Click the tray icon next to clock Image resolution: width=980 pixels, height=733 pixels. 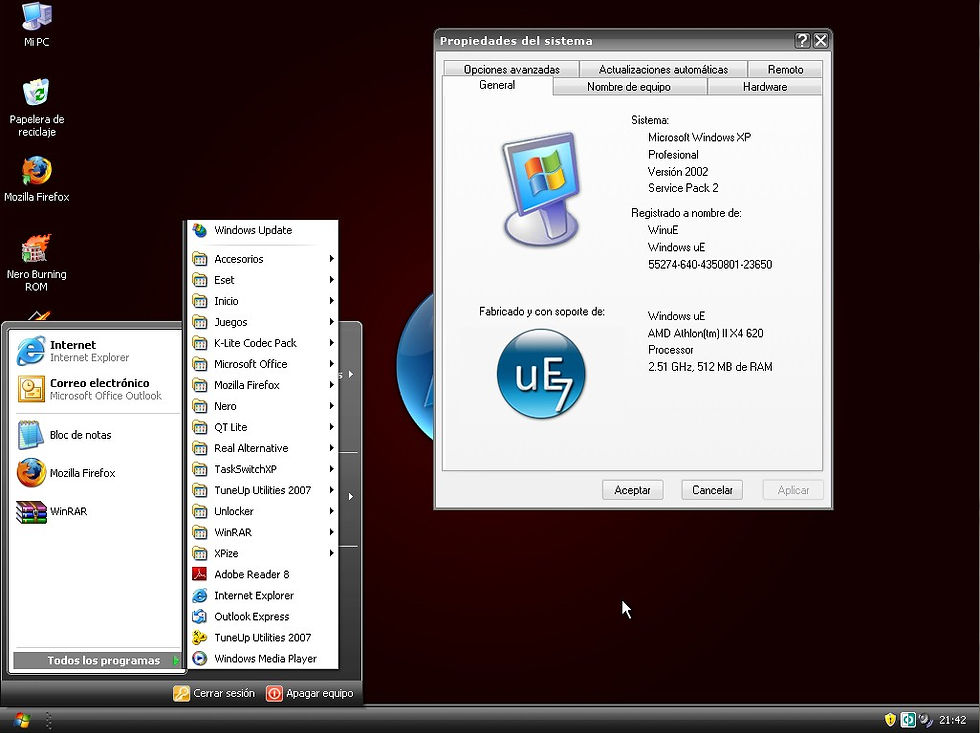pos(926,721)
